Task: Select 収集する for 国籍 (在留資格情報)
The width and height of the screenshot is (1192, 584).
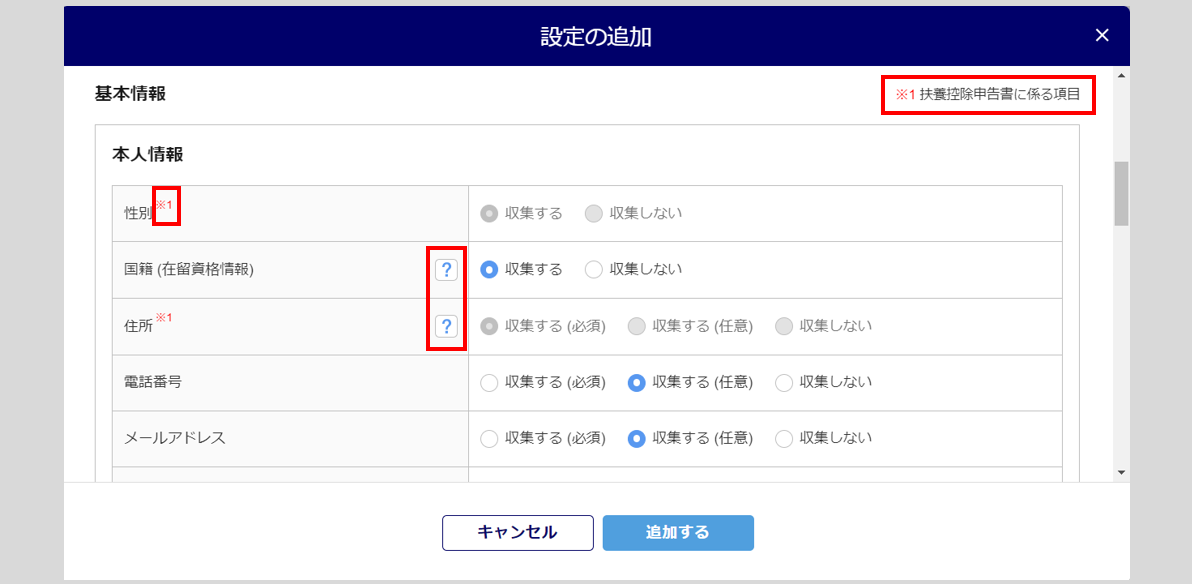Action: point(490,269)
